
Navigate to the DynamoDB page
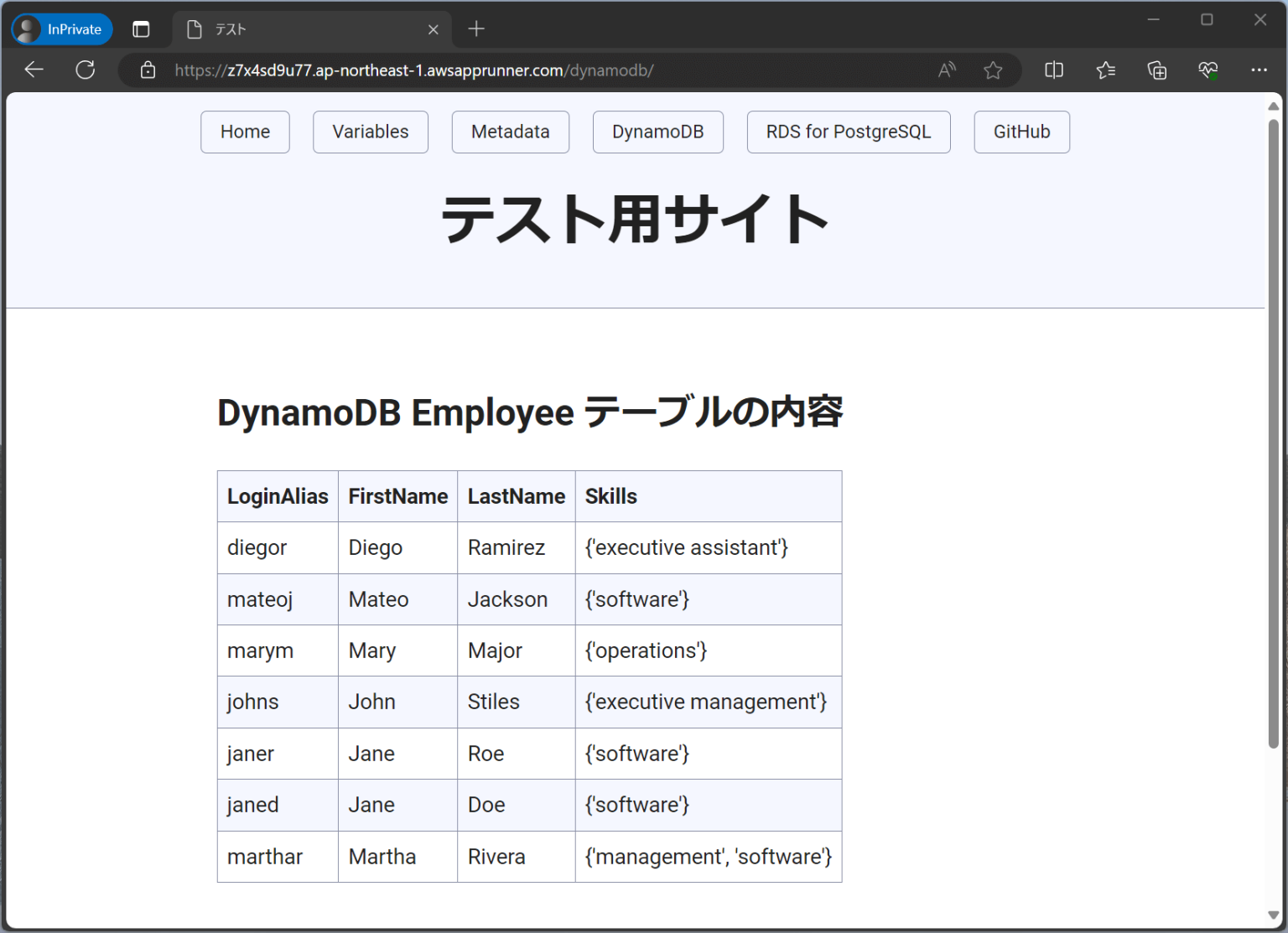click(x=657, y=132)
